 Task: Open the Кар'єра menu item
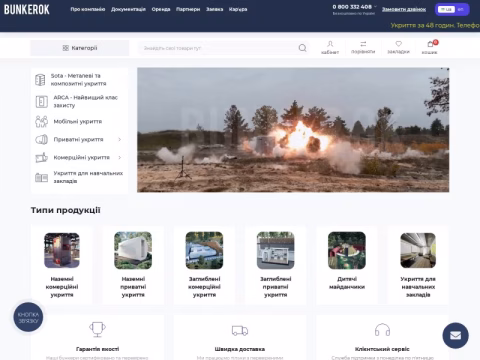point(238,9)
